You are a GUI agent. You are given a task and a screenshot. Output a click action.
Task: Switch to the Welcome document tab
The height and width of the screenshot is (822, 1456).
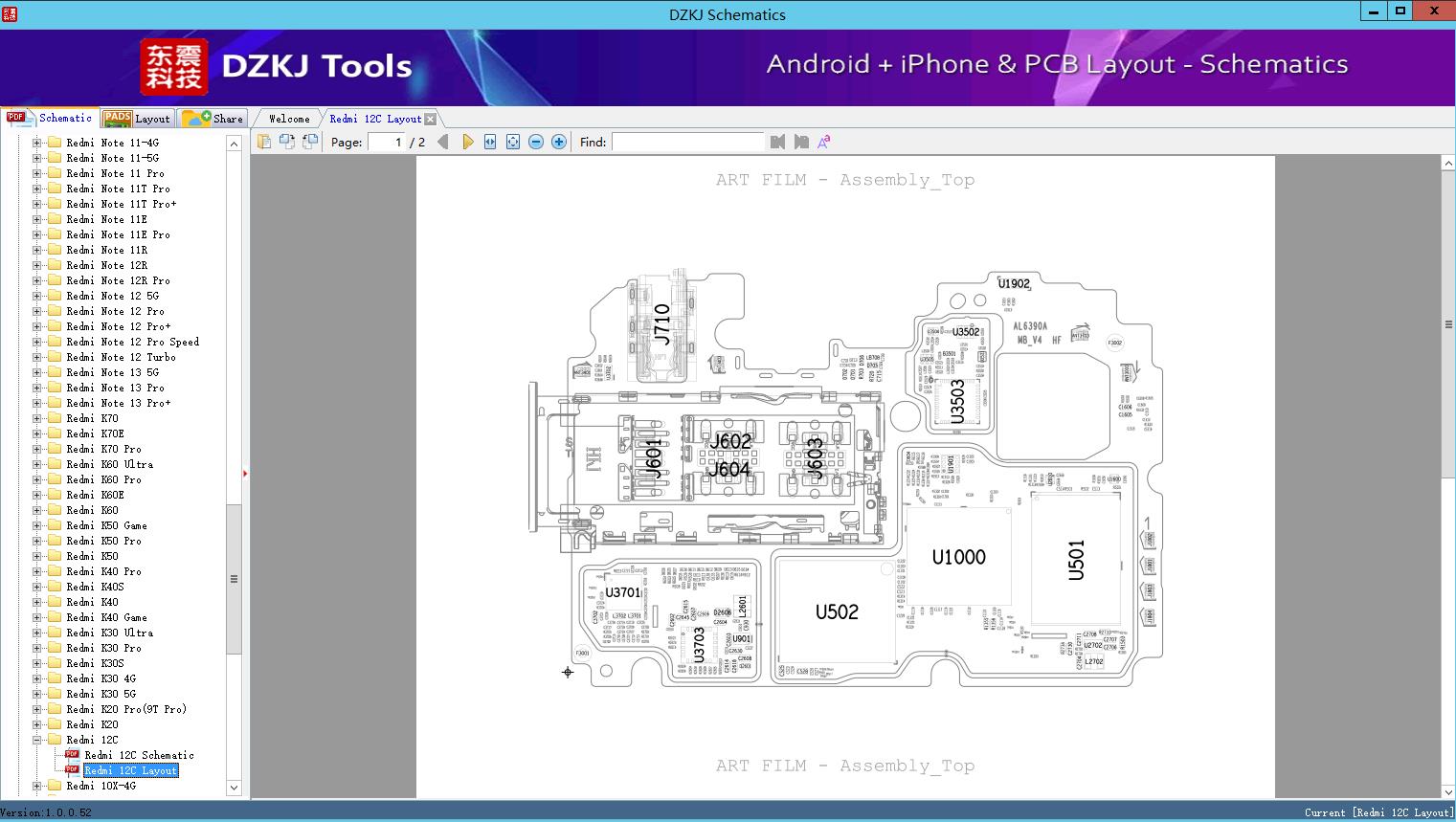click(x=288, y=119)
